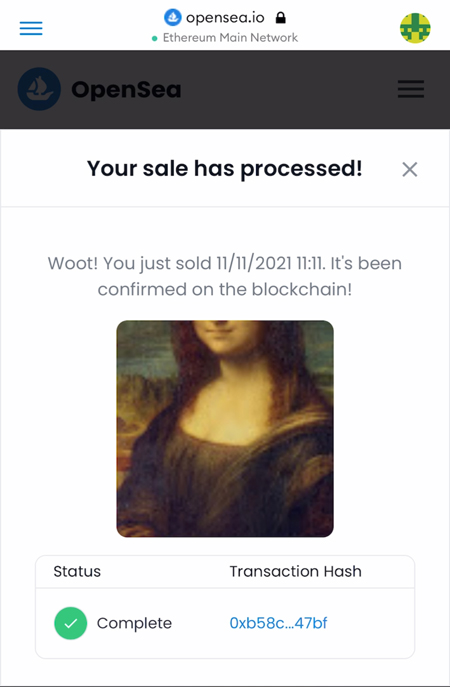450x687 pixels.
Task: Click "Your sale has processed!" heading
Action: (225, 169)
